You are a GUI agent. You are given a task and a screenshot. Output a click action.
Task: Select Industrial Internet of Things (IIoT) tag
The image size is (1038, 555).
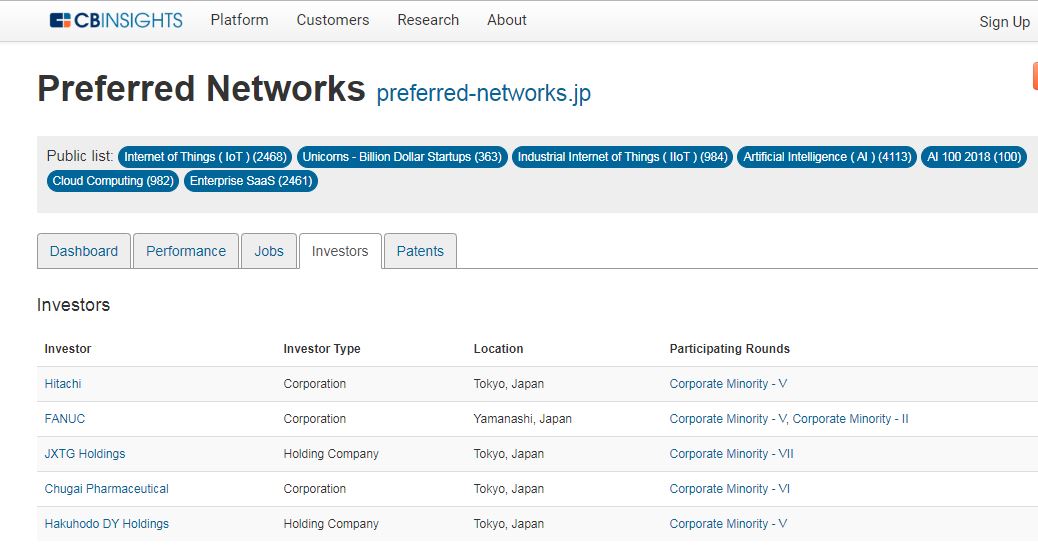point(622,157)
